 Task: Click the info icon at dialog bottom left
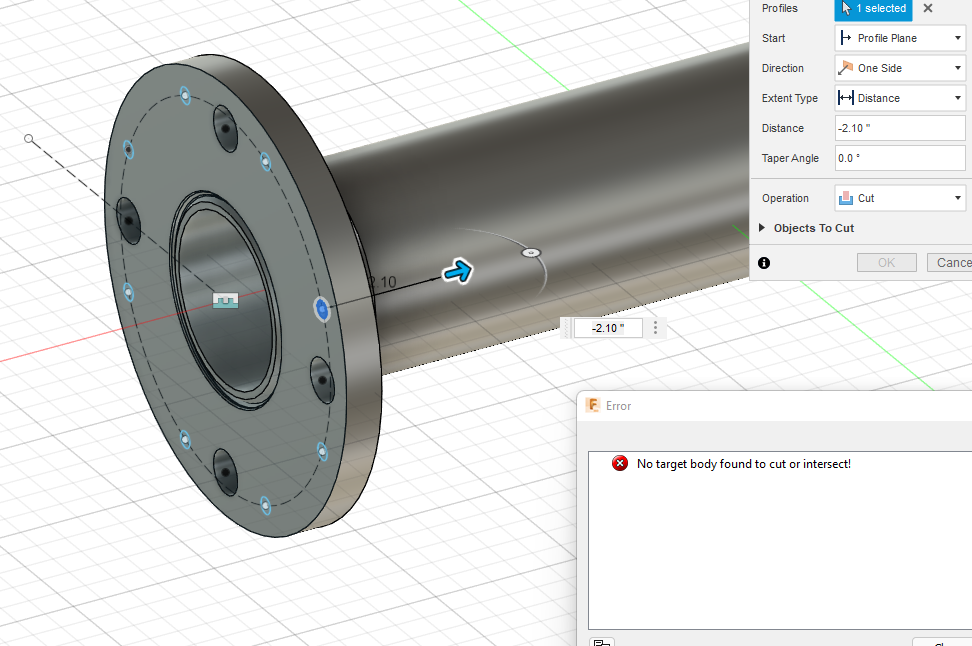point(764,262)
